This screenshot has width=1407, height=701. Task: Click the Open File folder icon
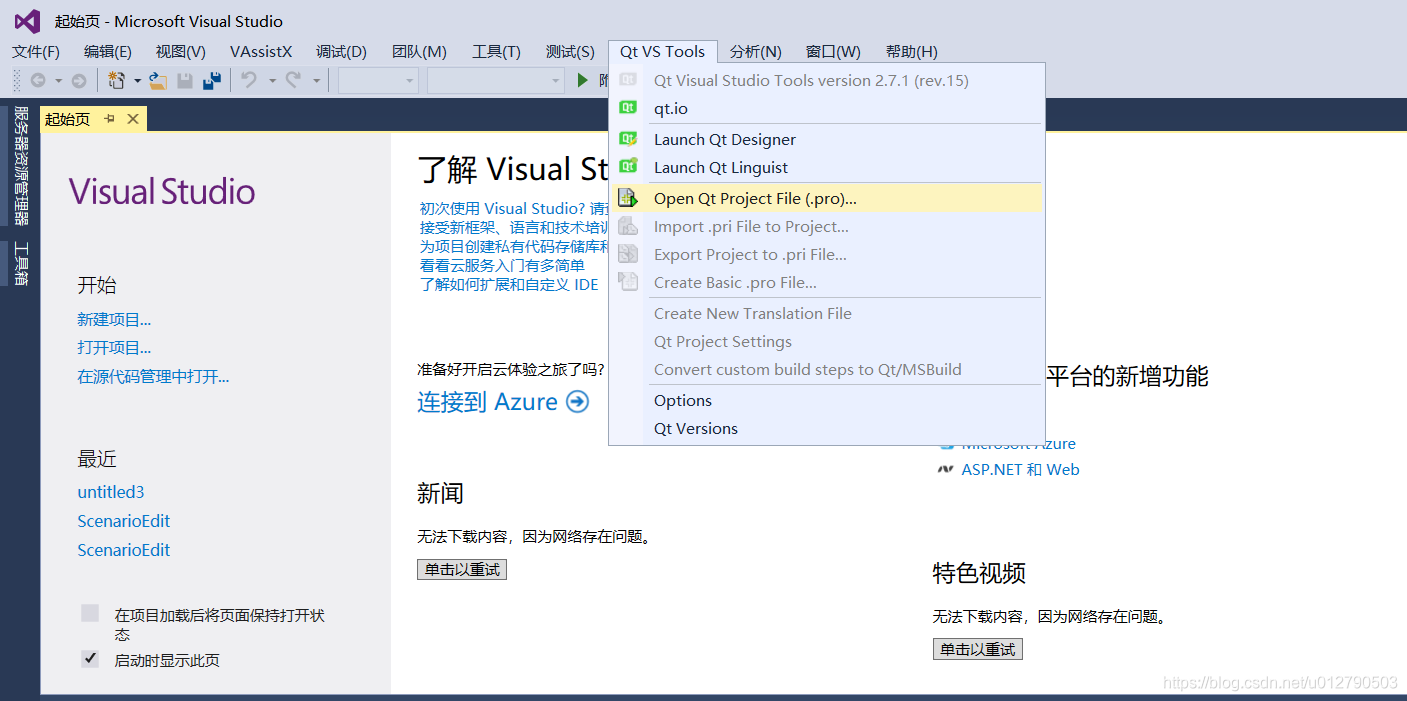[x=158, y=81]
